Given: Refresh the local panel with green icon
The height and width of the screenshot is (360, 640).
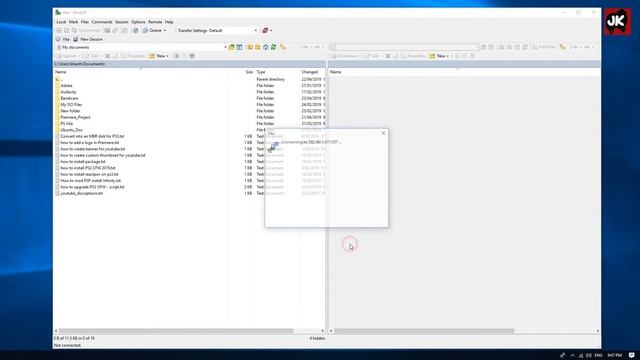Looking at the screenshot, I should pos(273,47).
